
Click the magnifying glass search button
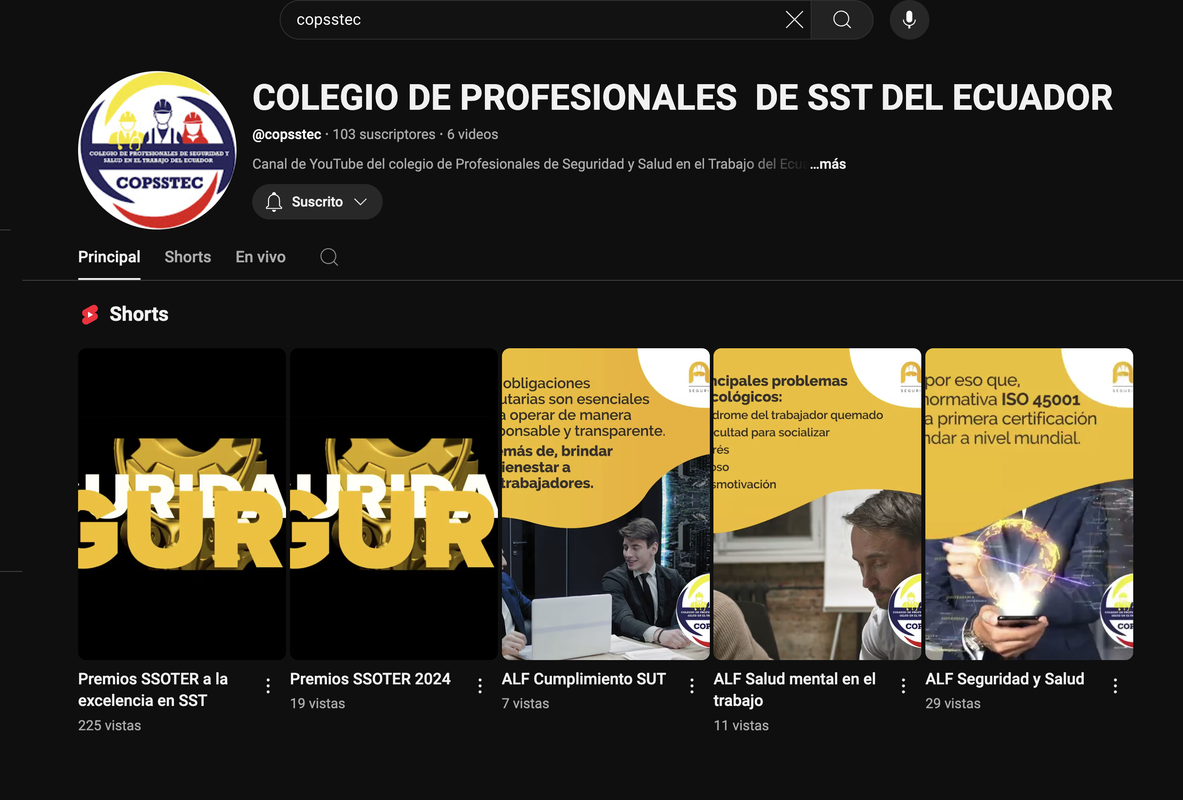(842, 20)
